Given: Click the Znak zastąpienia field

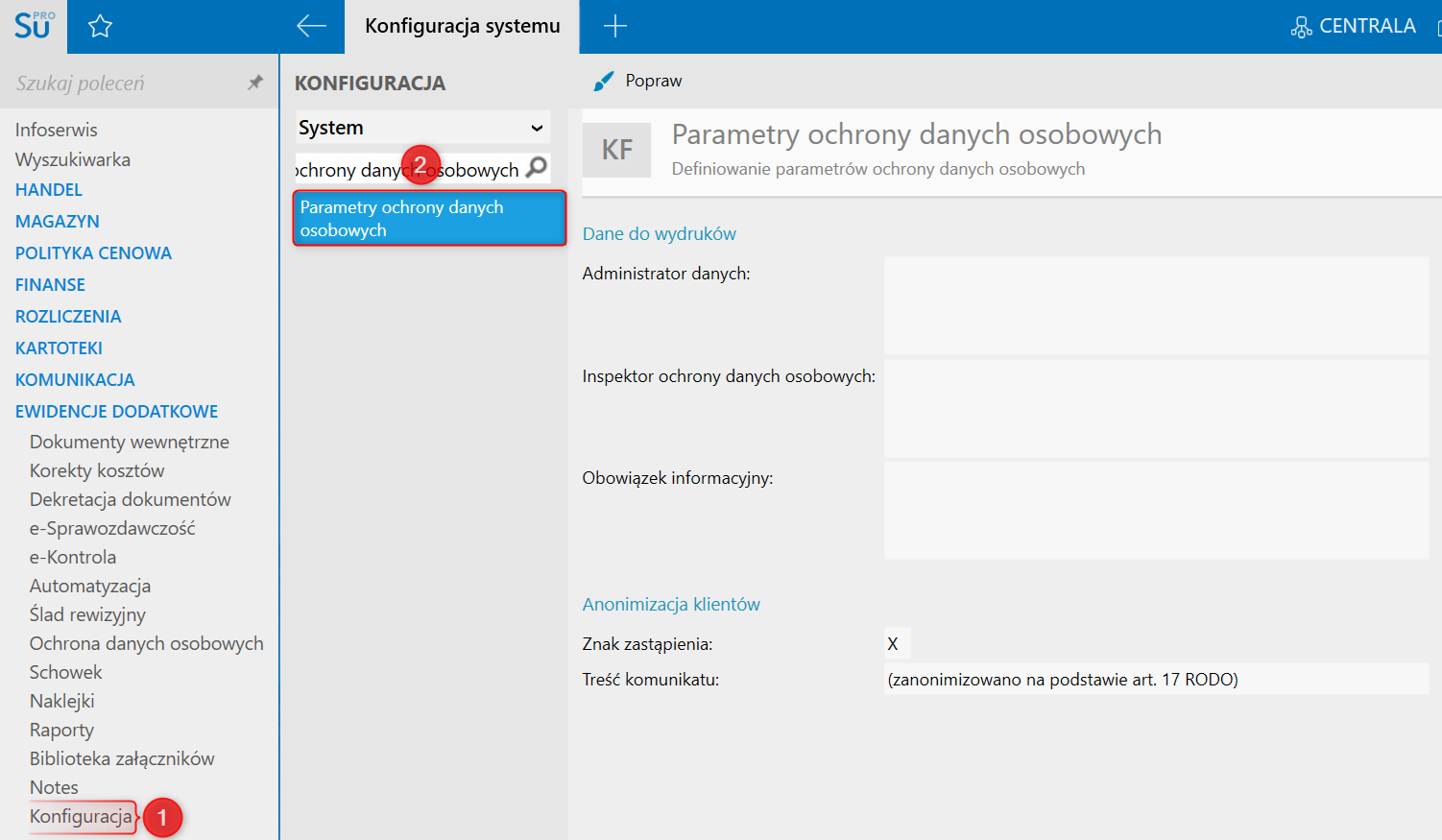Looking at the screenshot, I should pyautogui.click(x=897, y=644).
